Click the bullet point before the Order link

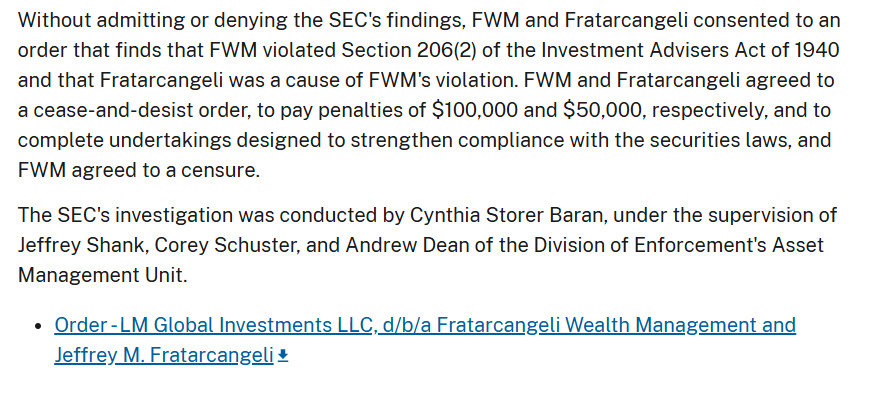tap(38, 326)
